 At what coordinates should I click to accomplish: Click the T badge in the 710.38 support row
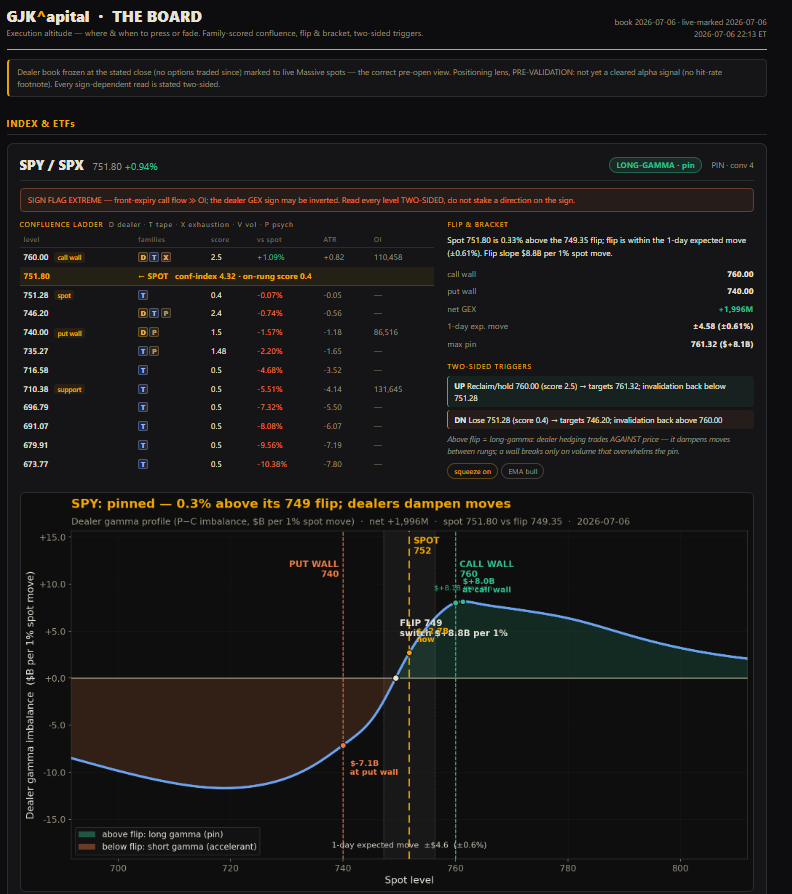pos(143,389)
